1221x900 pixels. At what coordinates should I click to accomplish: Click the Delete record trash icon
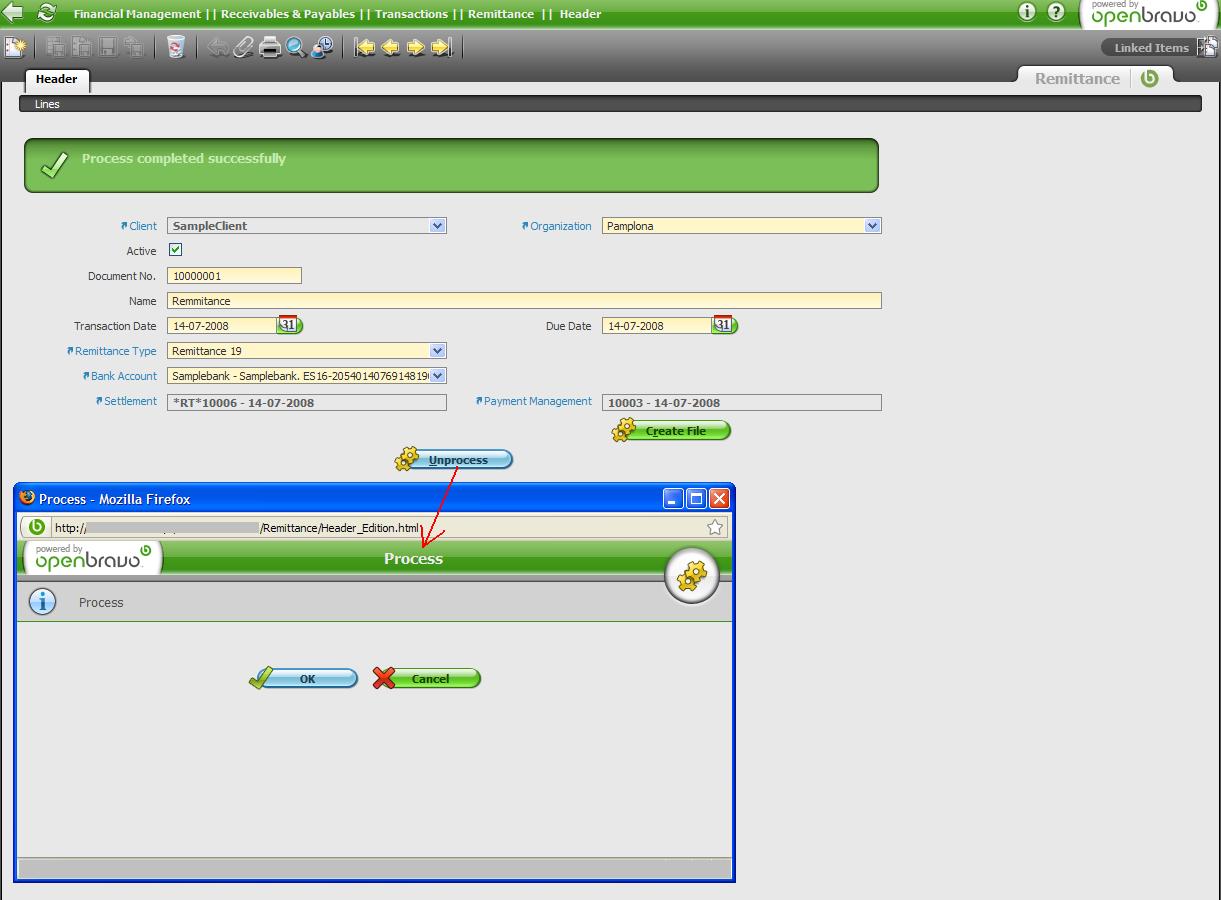pyautogui.click(x=176, y=47)
